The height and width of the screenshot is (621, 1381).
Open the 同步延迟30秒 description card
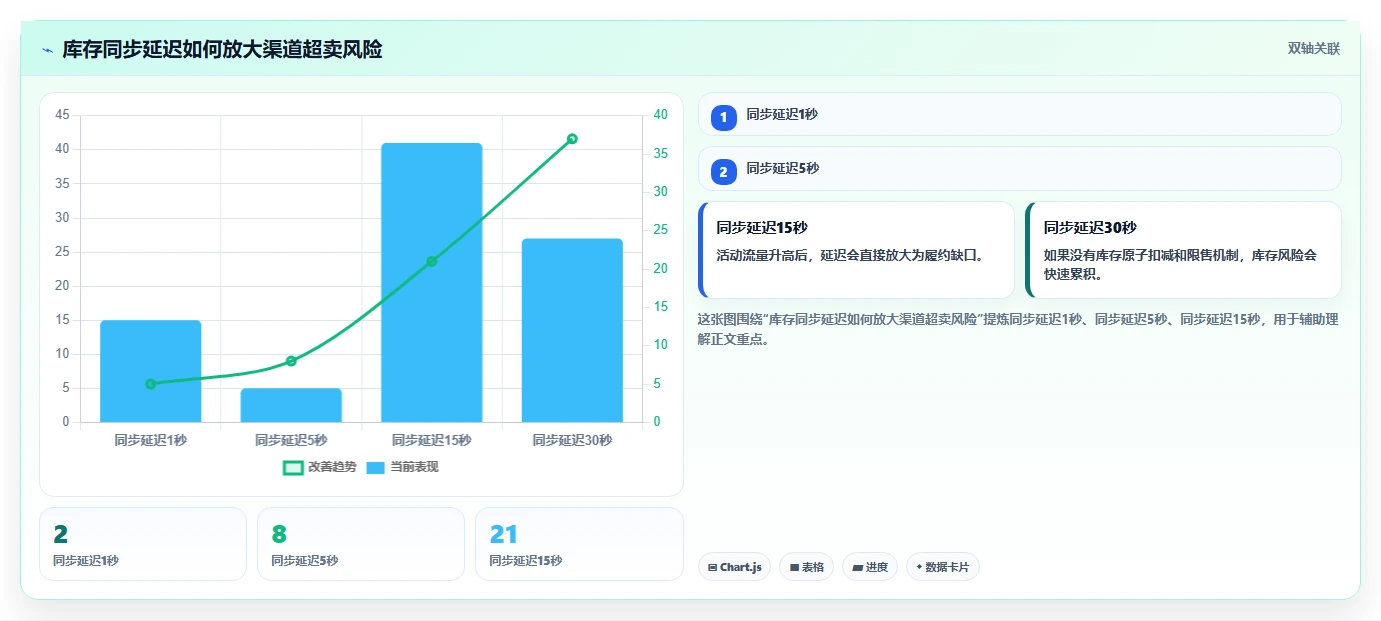click(x=1183, y=250)
